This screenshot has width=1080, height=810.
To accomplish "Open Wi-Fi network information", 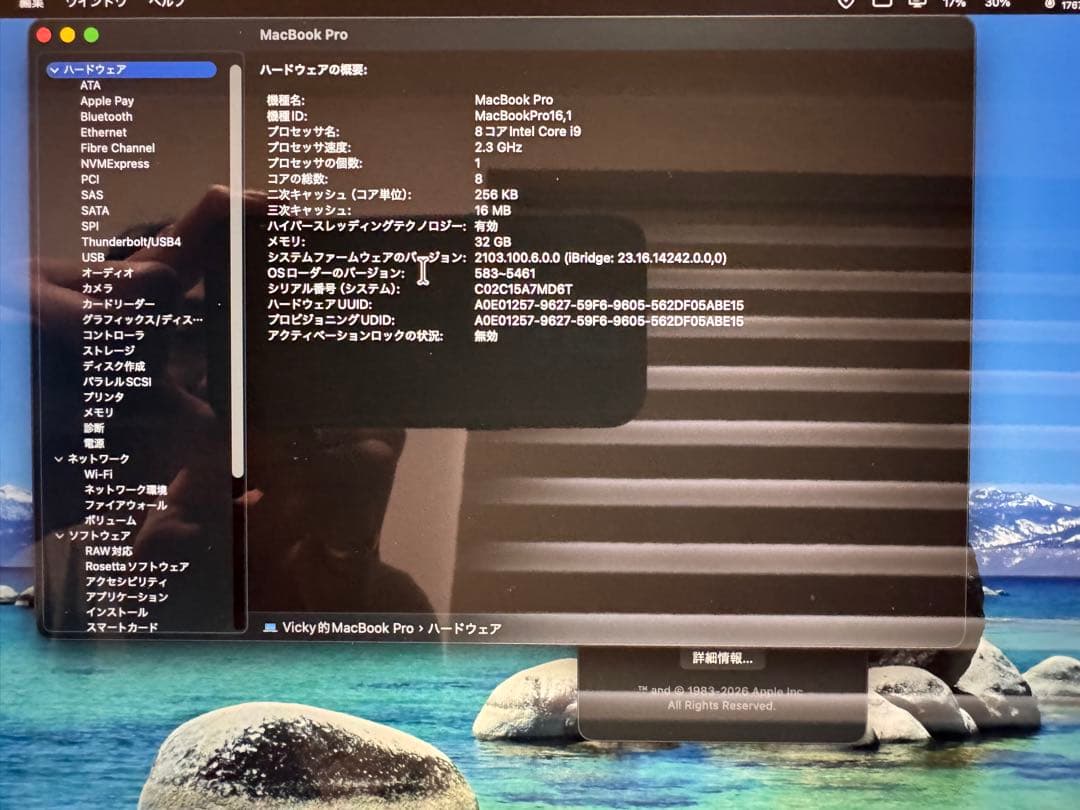I will 98,475.
